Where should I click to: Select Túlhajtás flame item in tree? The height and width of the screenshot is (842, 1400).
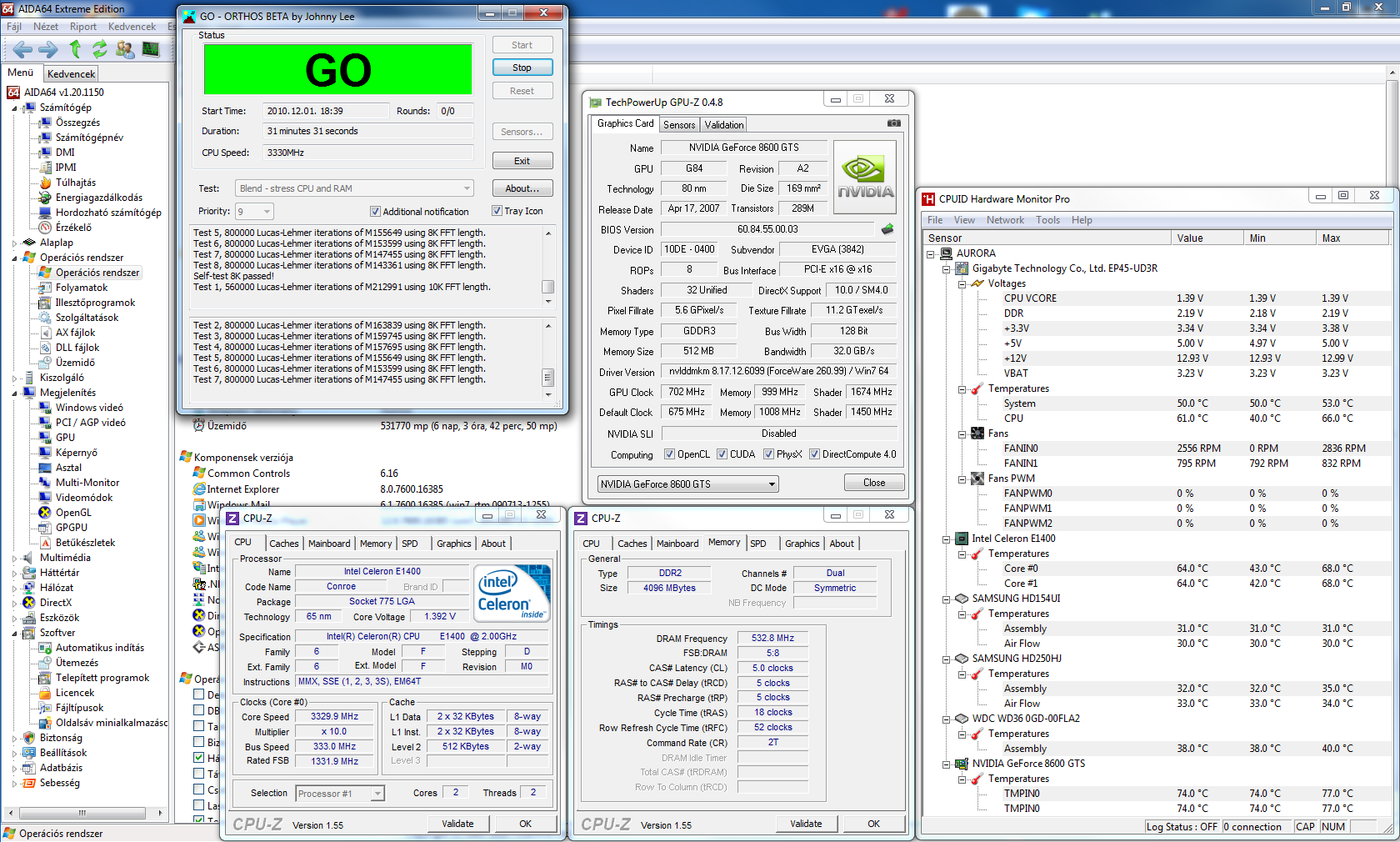(75, 183)
